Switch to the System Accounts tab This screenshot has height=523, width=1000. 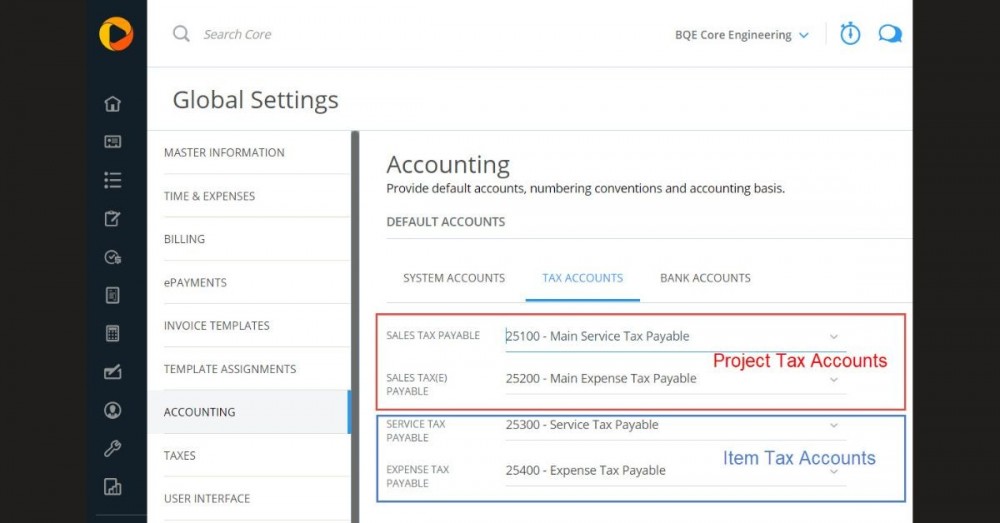pos(454,278)
